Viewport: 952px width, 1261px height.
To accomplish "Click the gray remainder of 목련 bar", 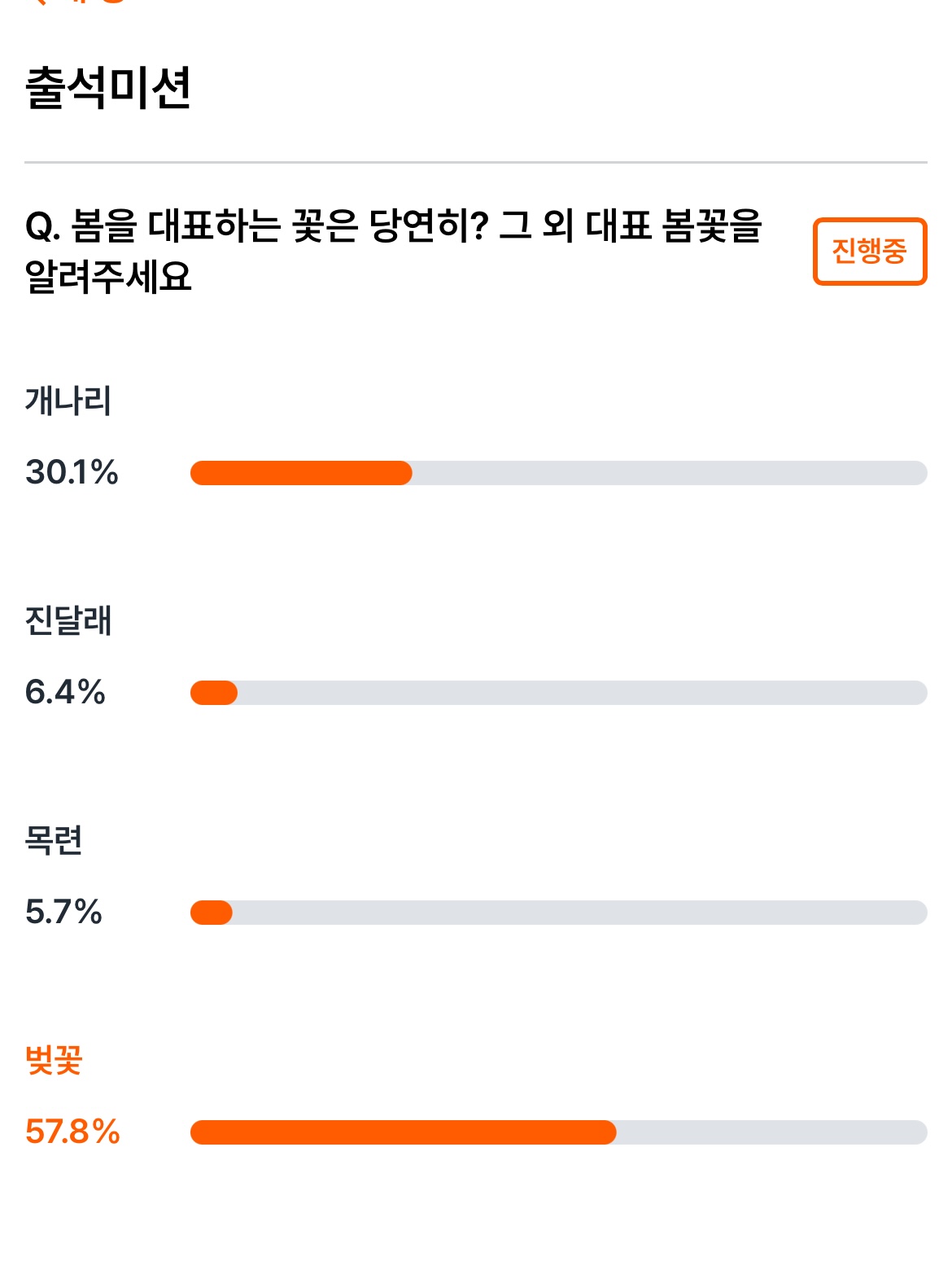I will point(580,913).
